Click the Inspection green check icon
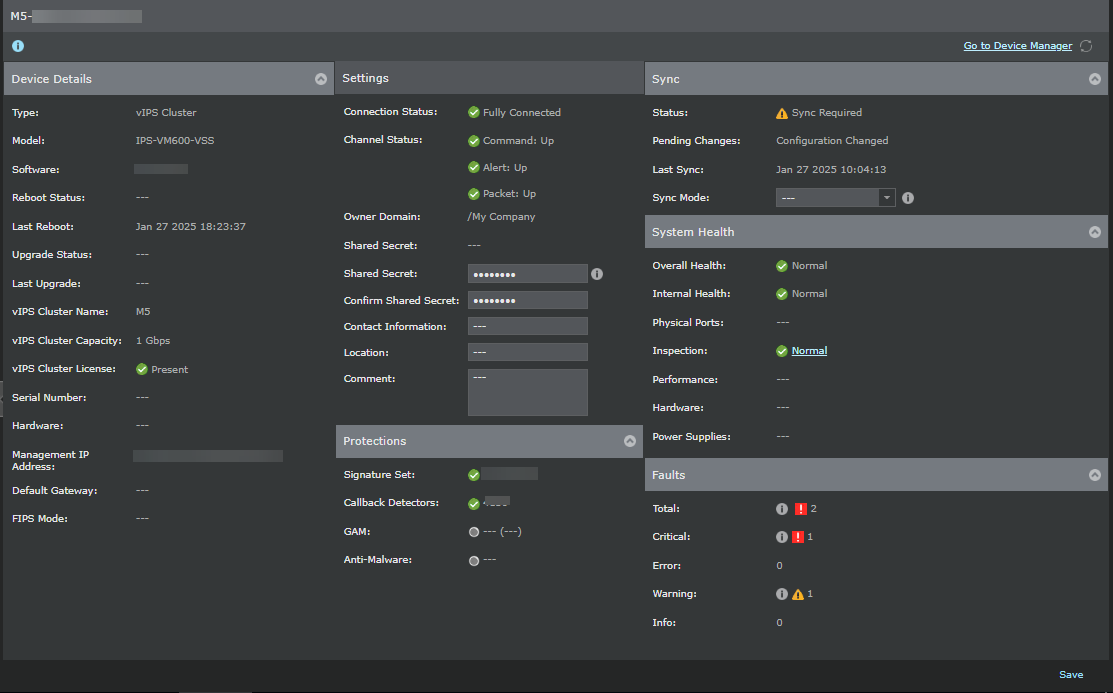1113x693 pixels. pos(782,351)
